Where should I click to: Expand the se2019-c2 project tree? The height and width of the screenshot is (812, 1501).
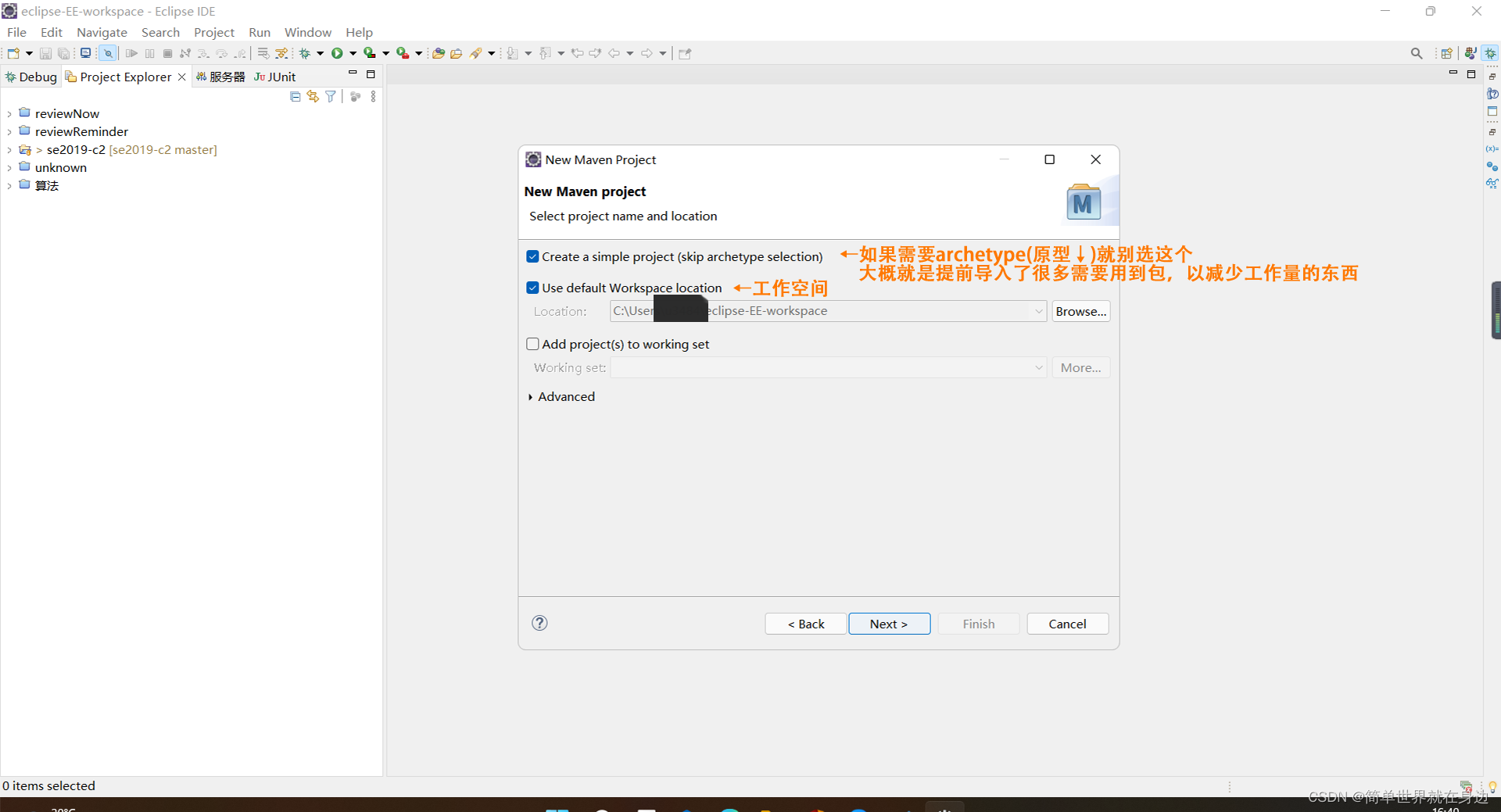(9, 149)
